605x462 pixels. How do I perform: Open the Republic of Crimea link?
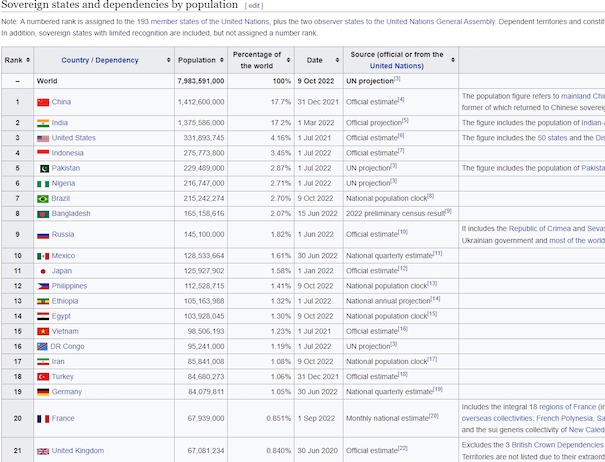(x=539, y=228)
